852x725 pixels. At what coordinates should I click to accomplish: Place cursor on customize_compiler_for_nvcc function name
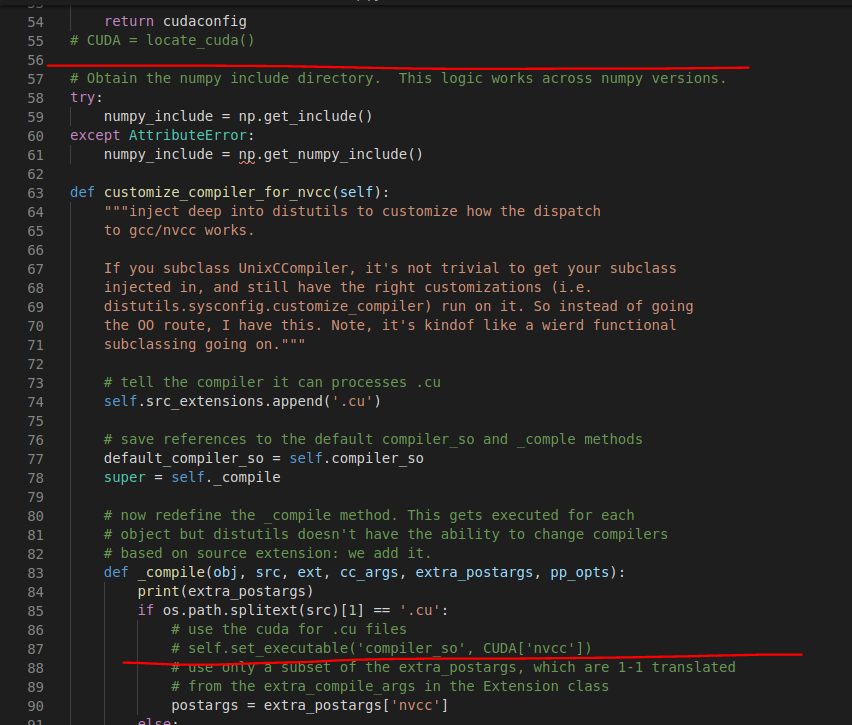(217, 192)
